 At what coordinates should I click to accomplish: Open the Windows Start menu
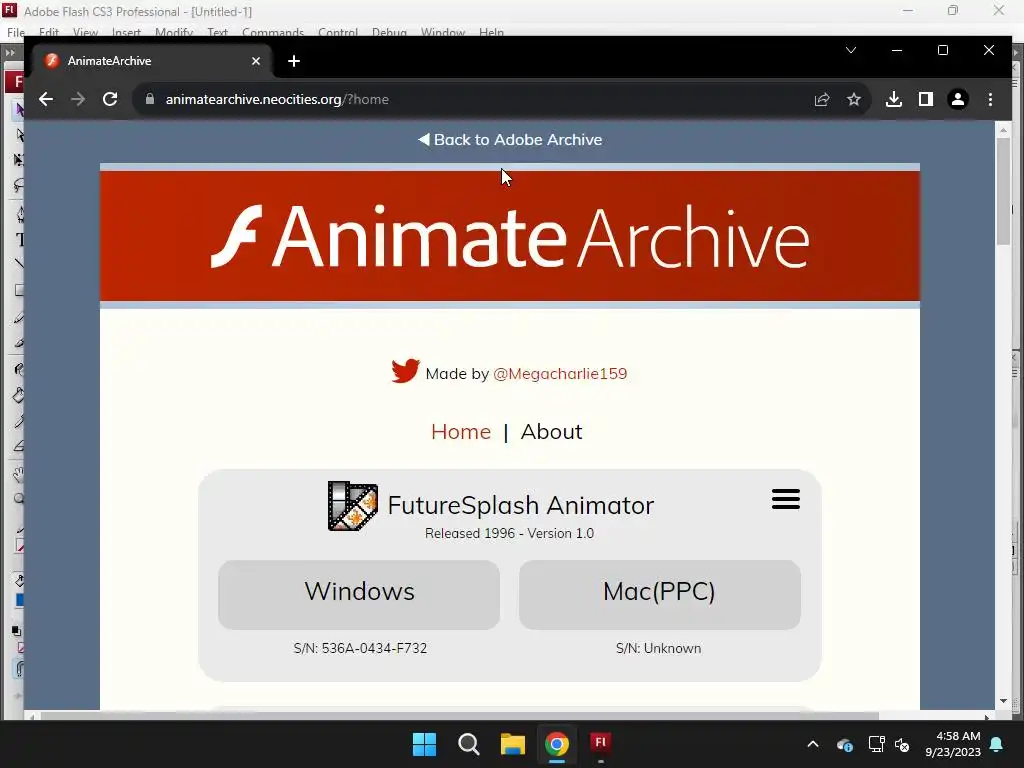point(424,744)
